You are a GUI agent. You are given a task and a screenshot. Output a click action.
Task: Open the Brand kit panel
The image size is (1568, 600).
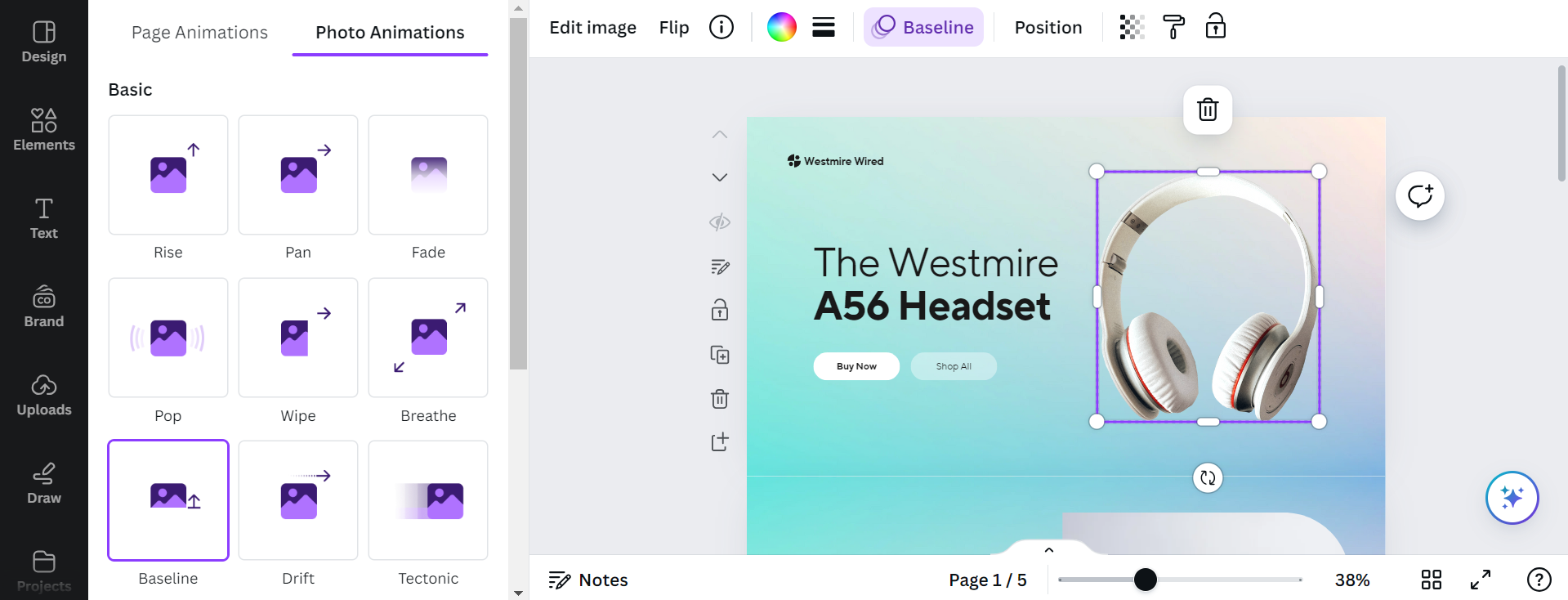point(44,307)
